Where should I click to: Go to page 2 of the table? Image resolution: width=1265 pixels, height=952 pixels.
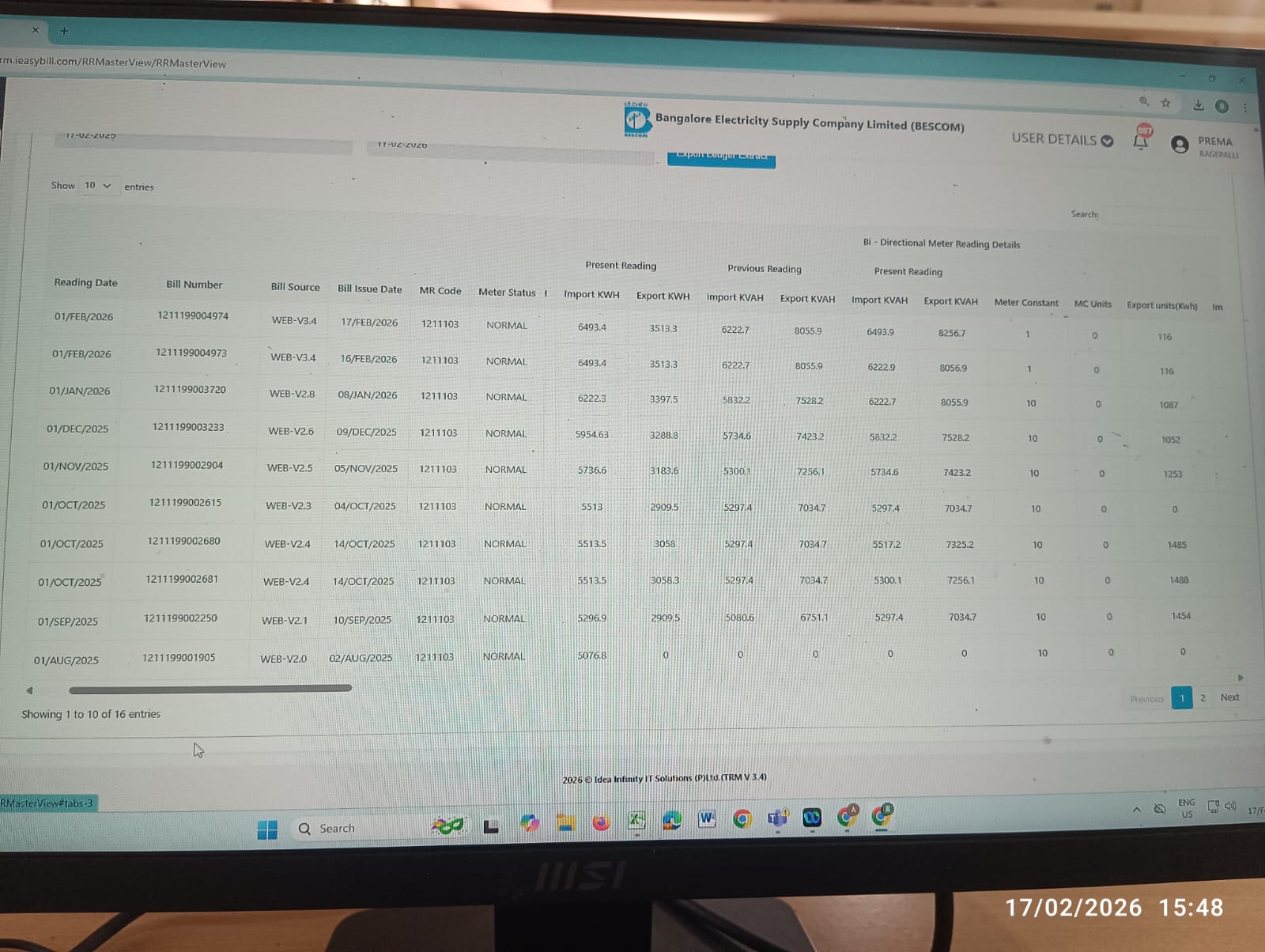(x=1203, y=697)
